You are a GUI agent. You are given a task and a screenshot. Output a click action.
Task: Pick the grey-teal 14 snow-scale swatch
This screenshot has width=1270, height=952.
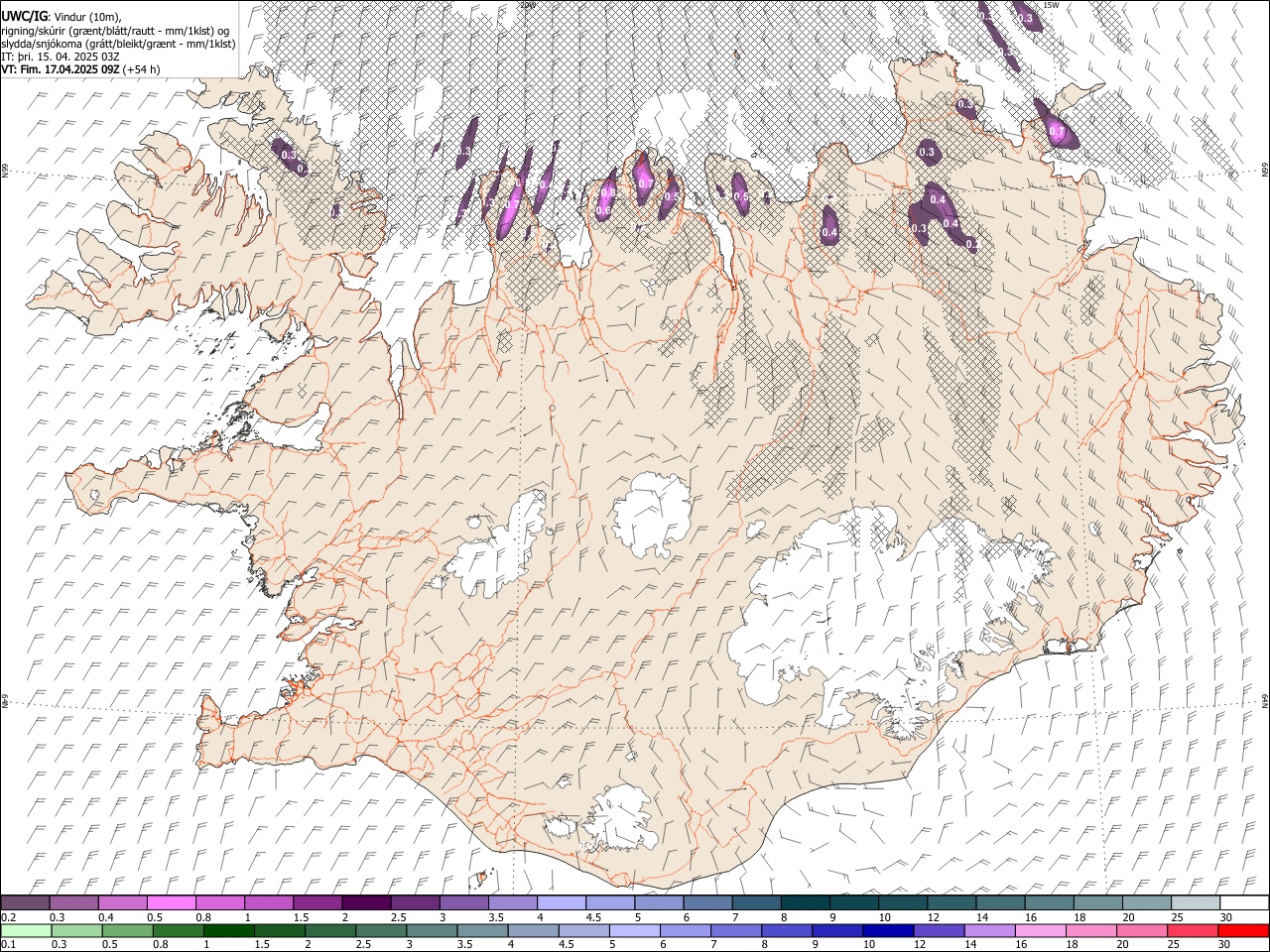point(1000,902)
